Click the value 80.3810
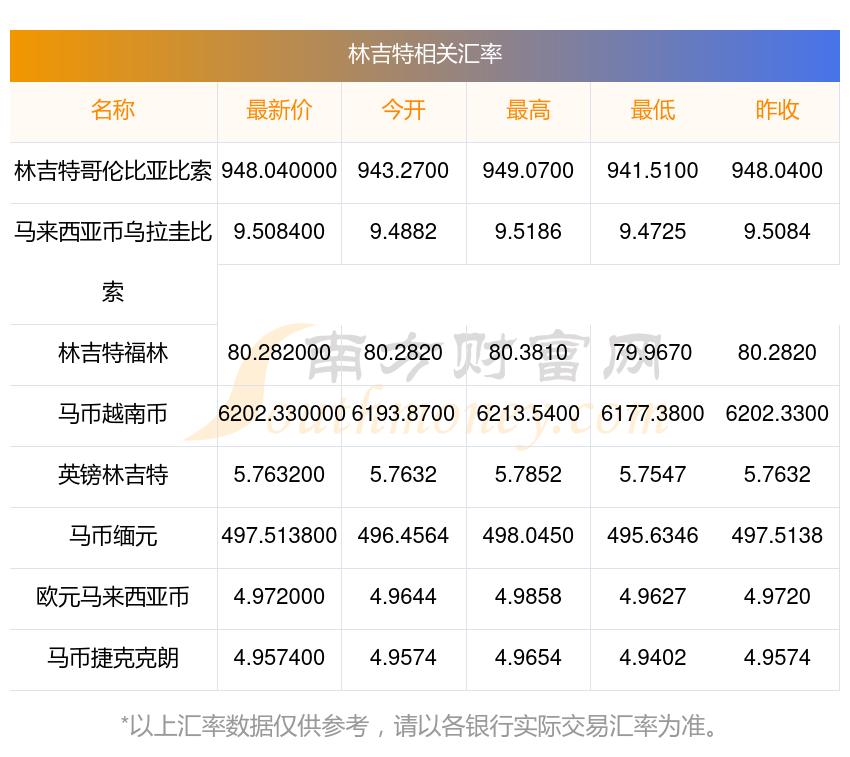This screenshot has height=757, width=850. (x=528, y=353)
